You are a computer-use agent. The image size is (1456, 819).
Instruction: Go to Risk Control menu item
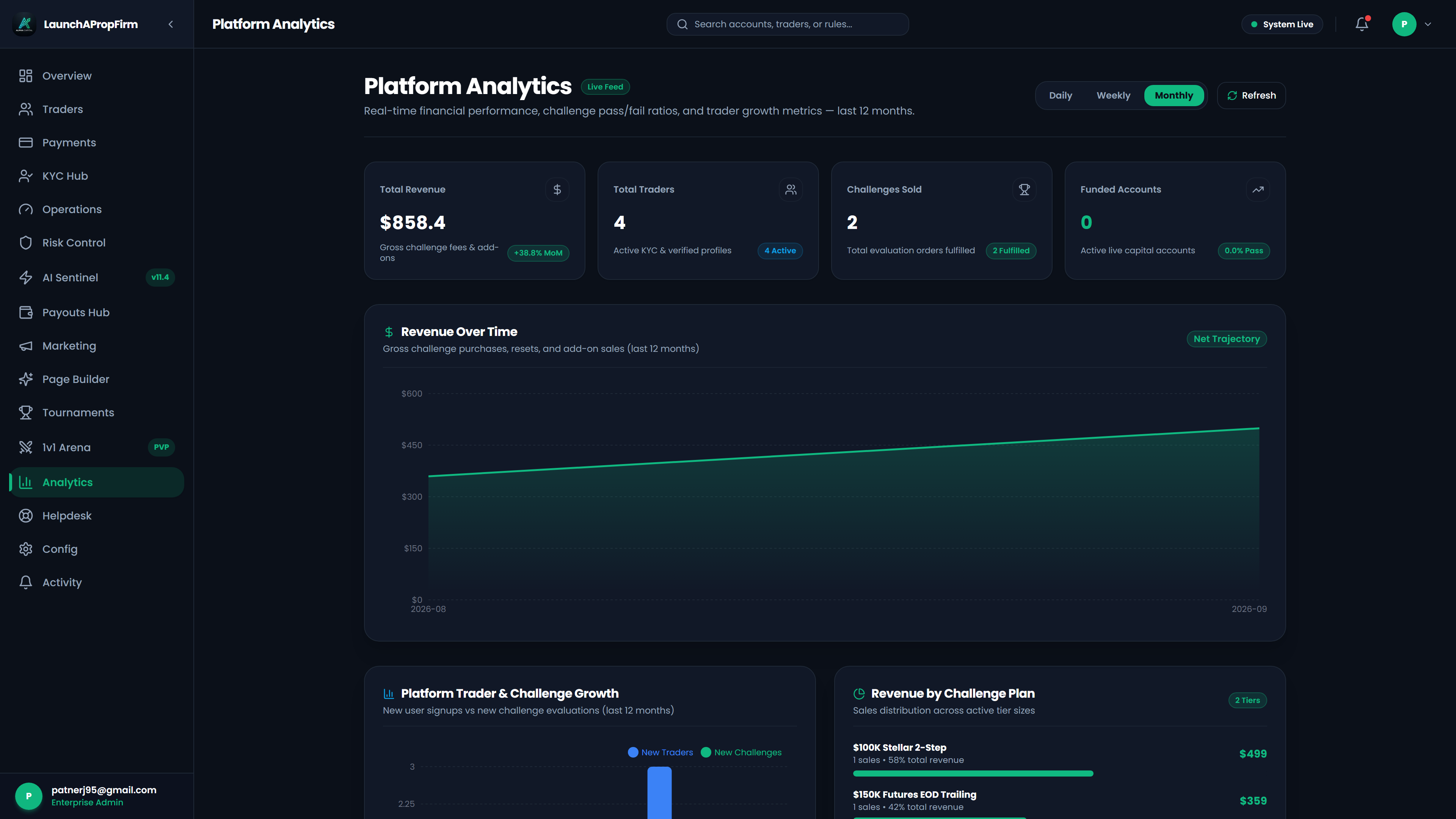tap(97, 243)
